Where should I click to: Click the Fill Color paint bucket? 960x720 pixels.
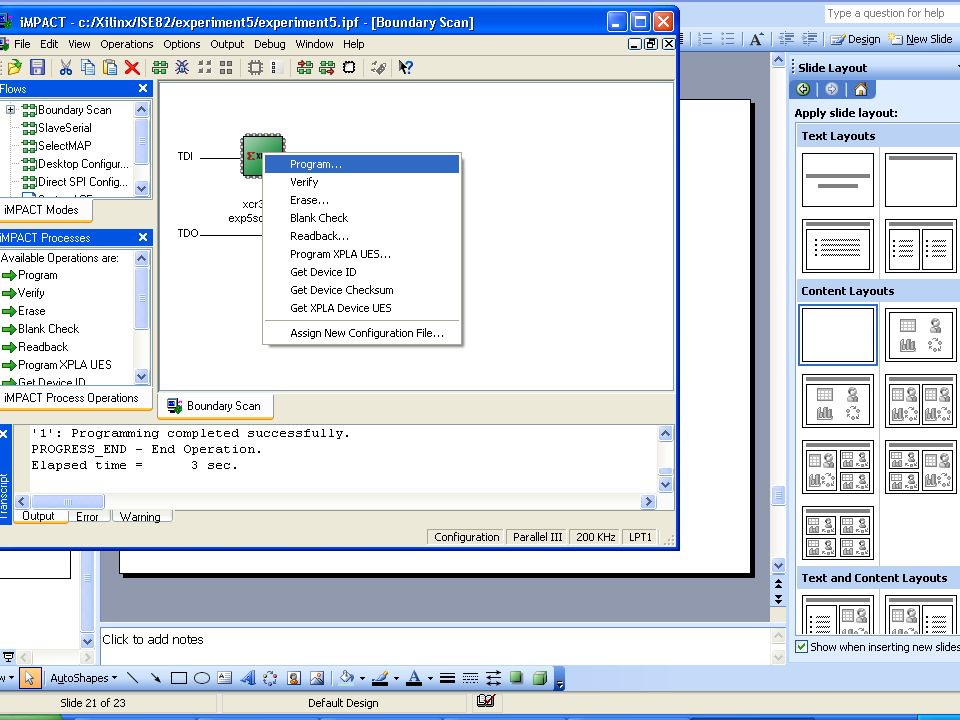point(347,678)
